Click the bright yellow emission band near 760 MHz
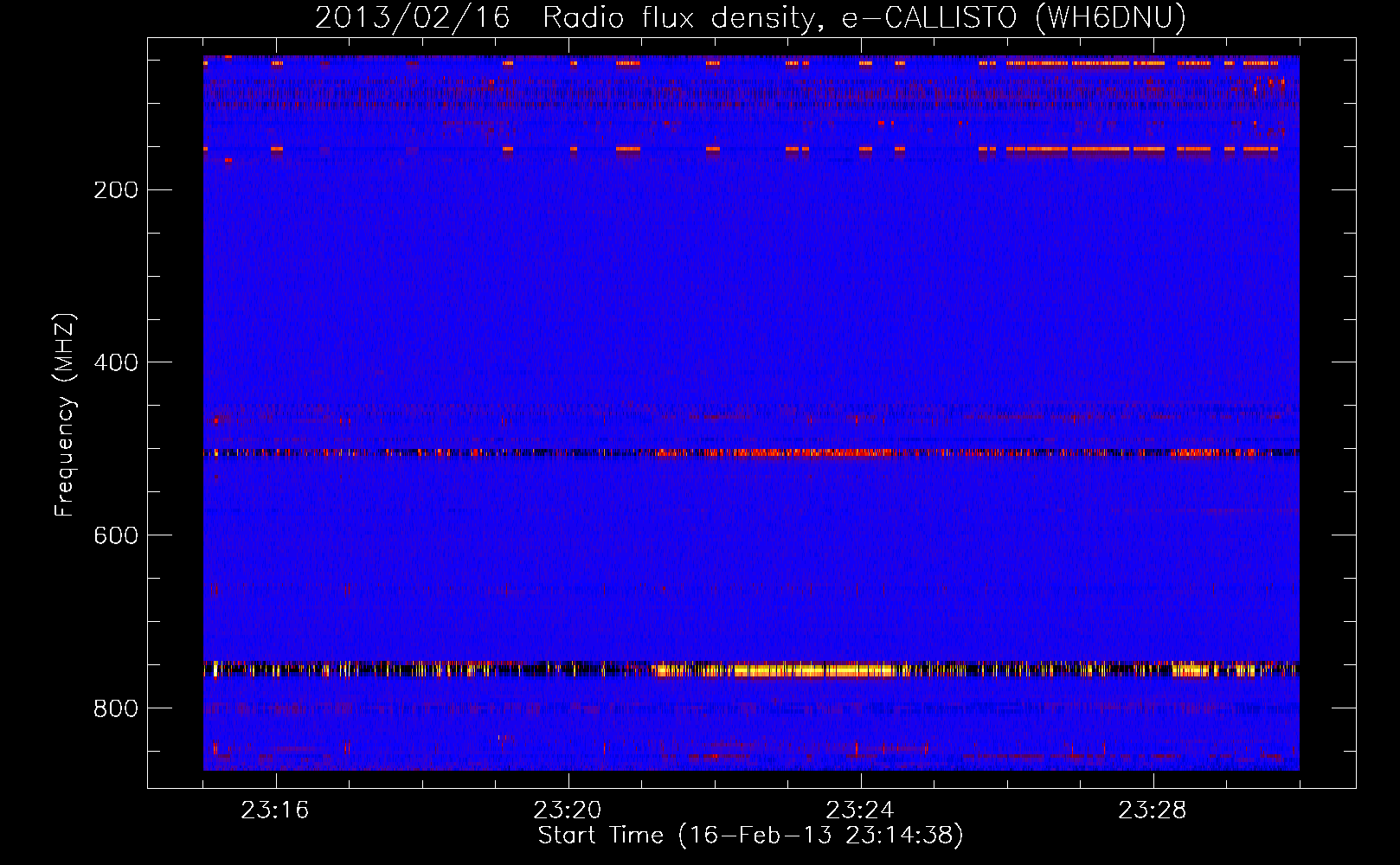Viewport: 1400px width, 865px height. pyautogui.click(x=751, y=669)
